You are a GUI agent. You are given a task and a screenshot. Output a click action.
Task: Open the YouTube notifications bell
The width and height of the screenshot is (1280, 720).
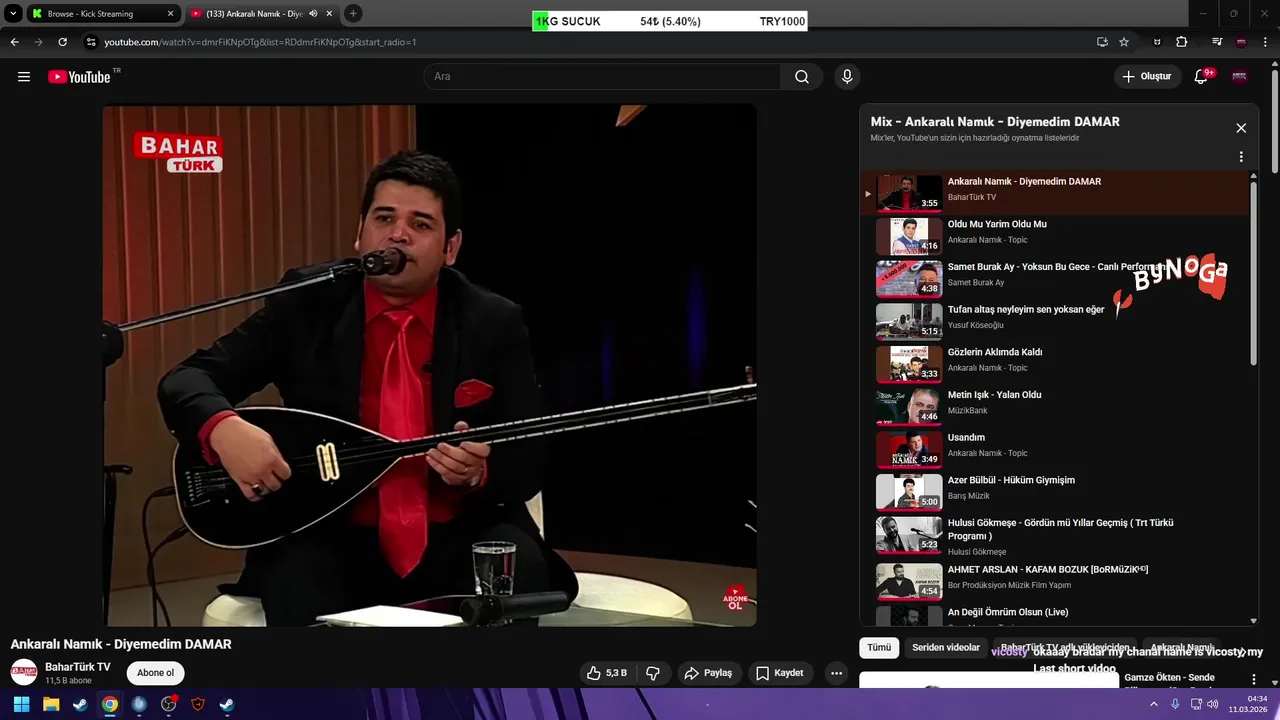1202,76
